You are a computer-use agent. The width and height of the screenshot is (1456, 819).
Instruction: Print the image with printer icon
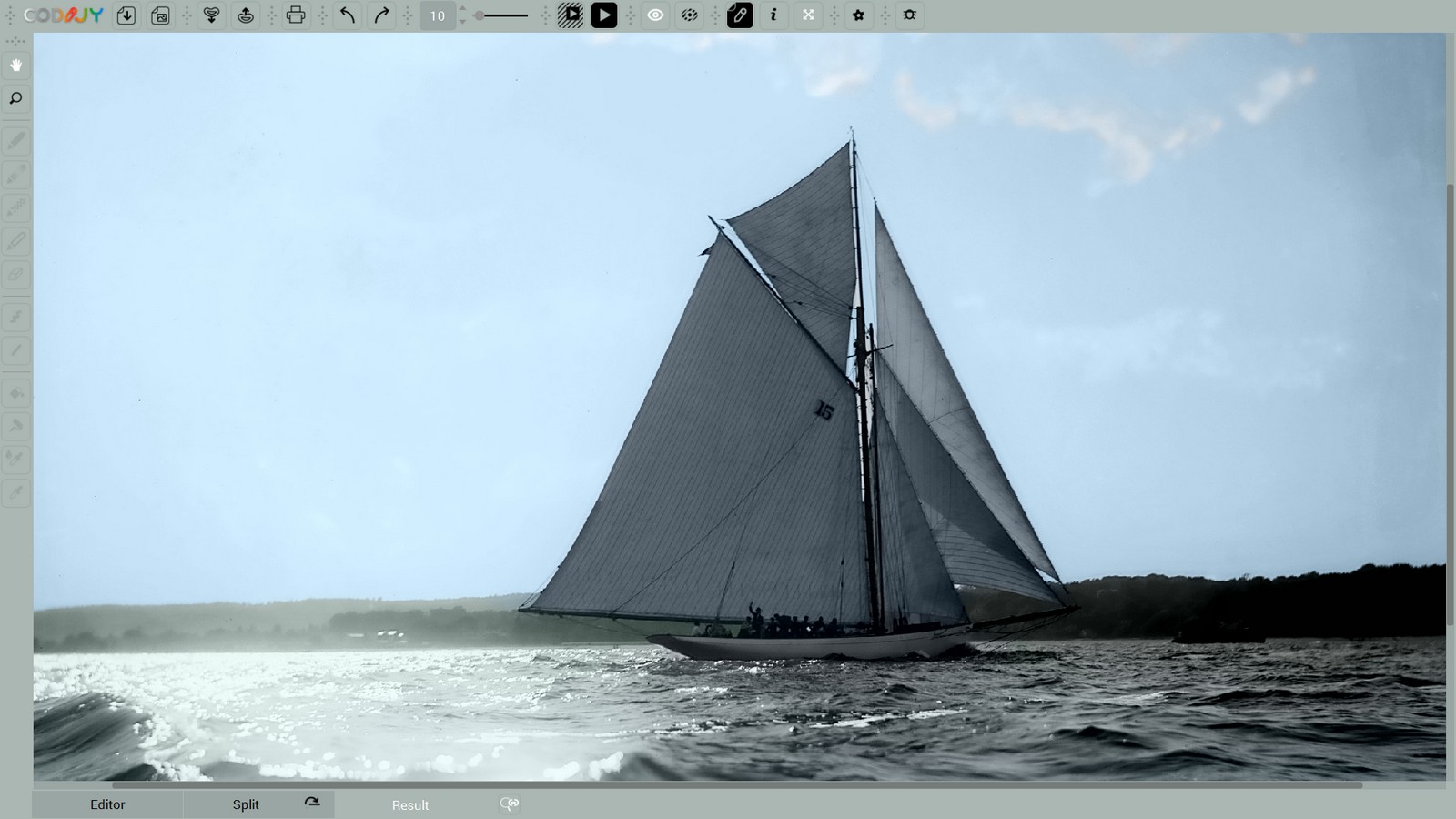pyautogui.click(x=296, y=15)
